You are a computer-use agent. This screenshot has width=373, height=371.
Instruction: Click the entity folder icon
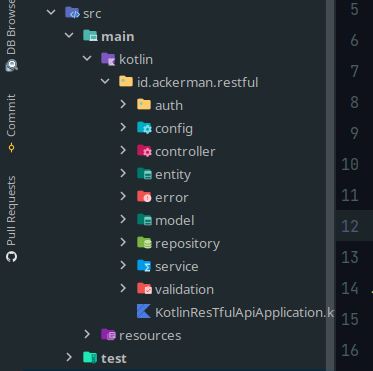click(x=144, y=174)
